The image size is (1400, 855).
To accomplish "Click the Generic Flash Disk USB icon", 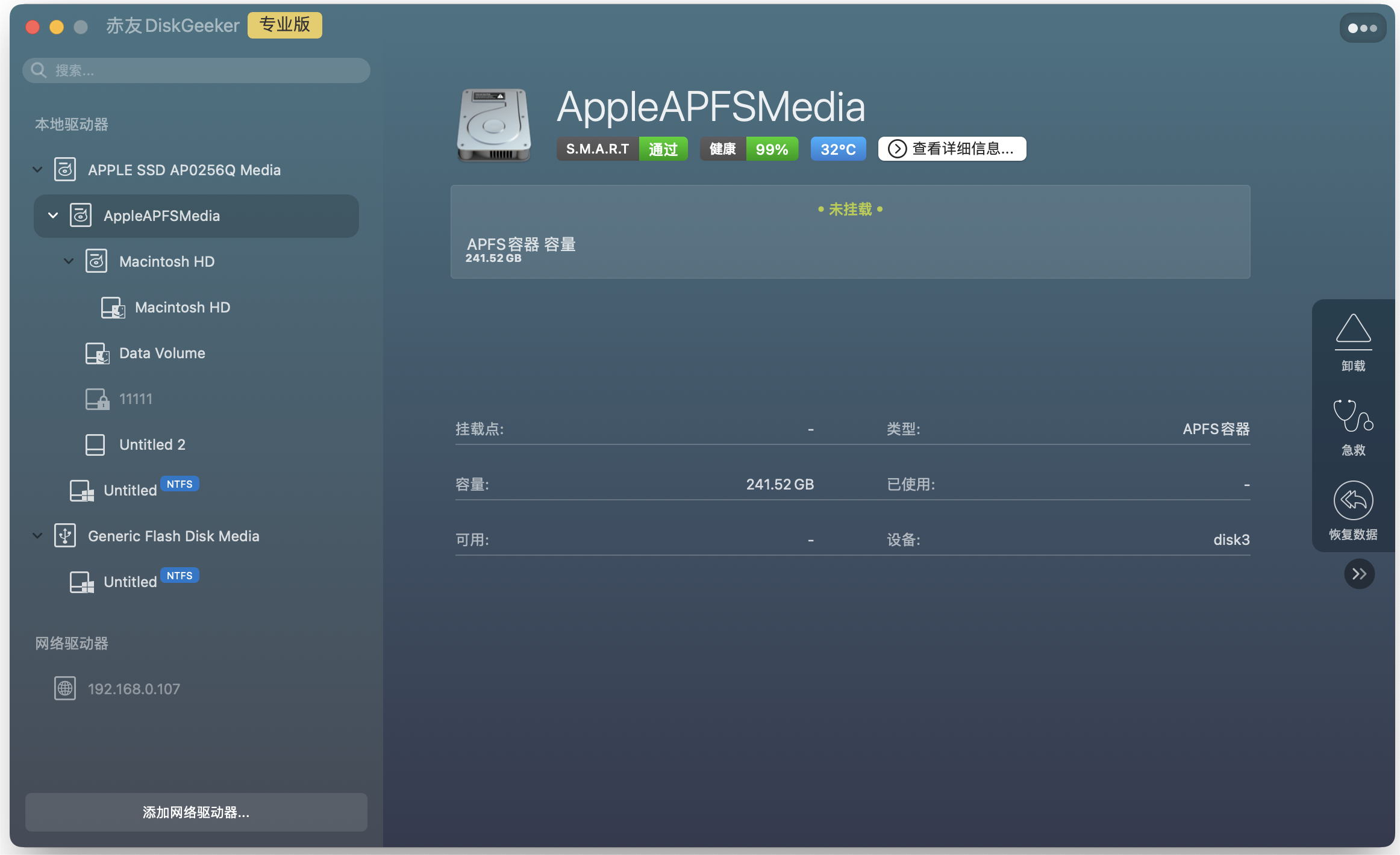I will (x=65, y=536).
